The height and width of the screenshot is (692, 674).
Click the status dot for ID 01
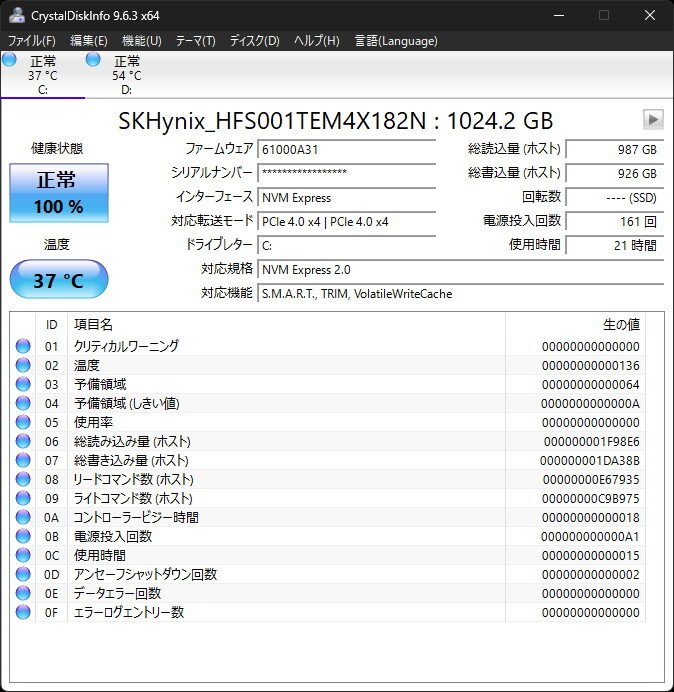pyautogui.click(x=23, y=346)
